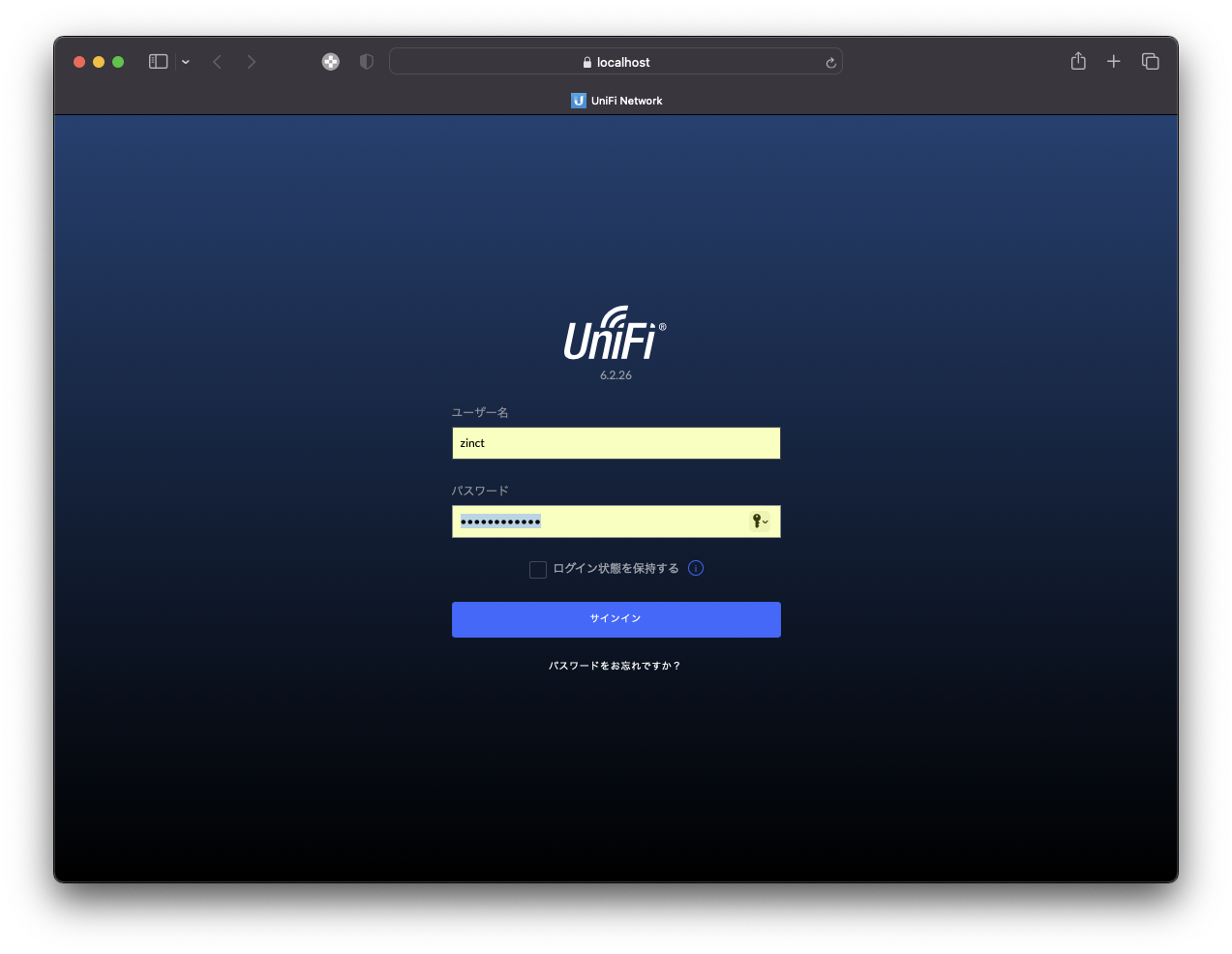The image size is (1232, 954).
Task: Minimize the window with yellow button
Action: click(x=99, y=62)
